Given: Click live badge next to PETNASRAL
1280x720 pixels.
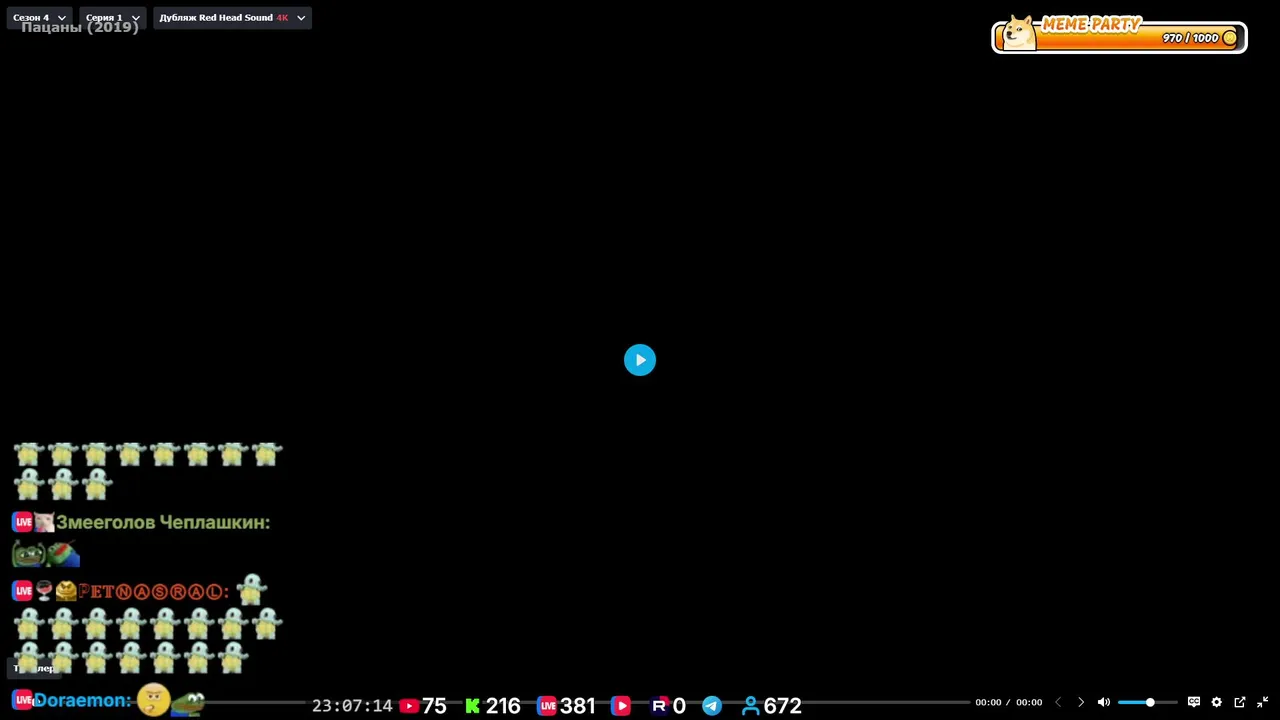Looking at the screenshot, I should [23, 592].
